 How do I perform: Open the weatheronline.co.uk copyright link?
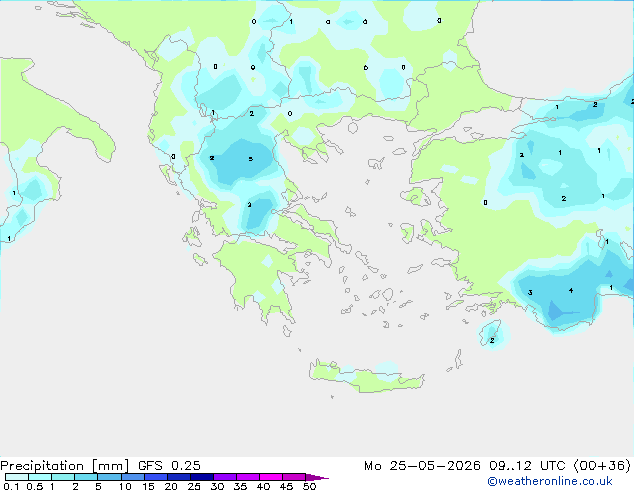(x=549, y=481)
